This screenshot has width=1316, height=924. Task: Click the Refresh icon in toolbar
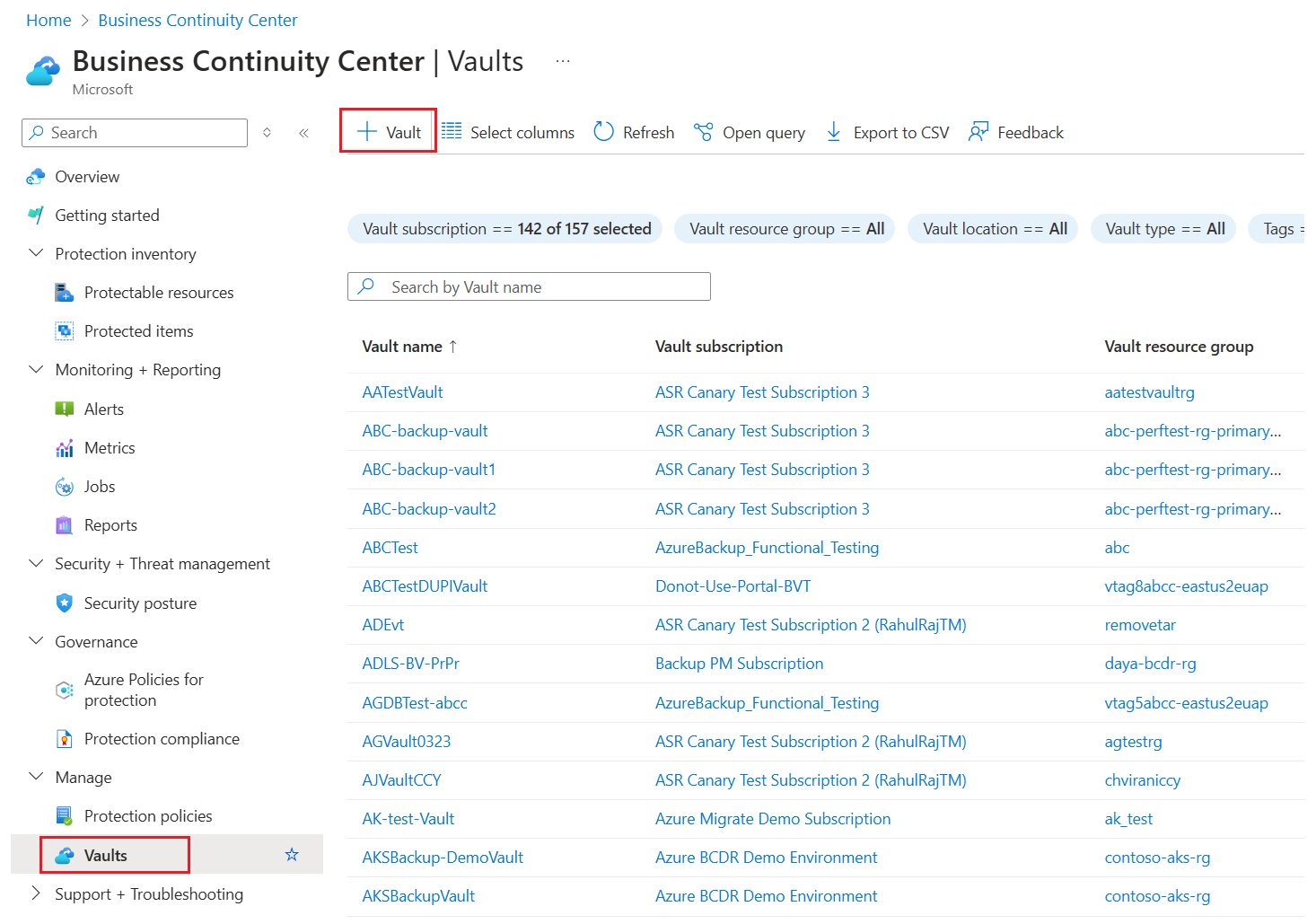[x=604, y=132]
